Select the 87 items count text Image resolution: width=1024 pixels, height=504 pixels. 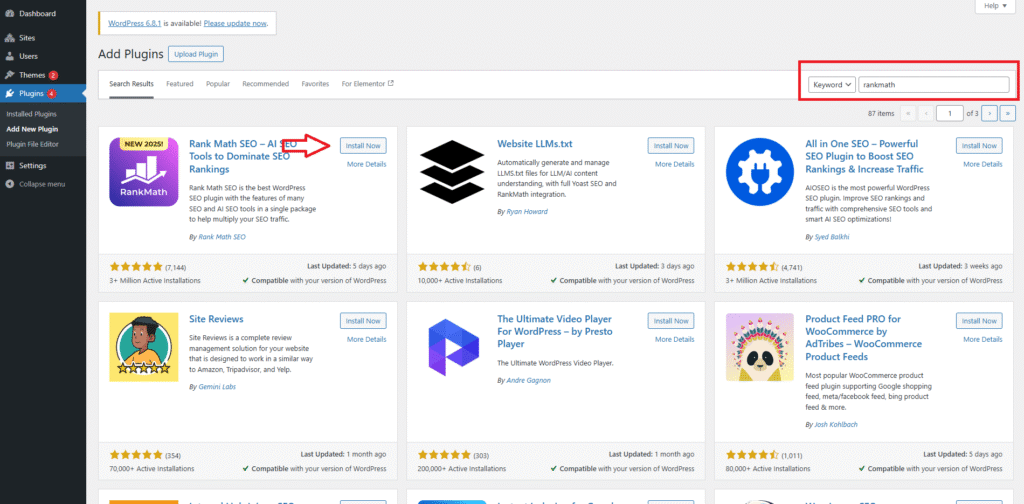click(x=881, y=114)
